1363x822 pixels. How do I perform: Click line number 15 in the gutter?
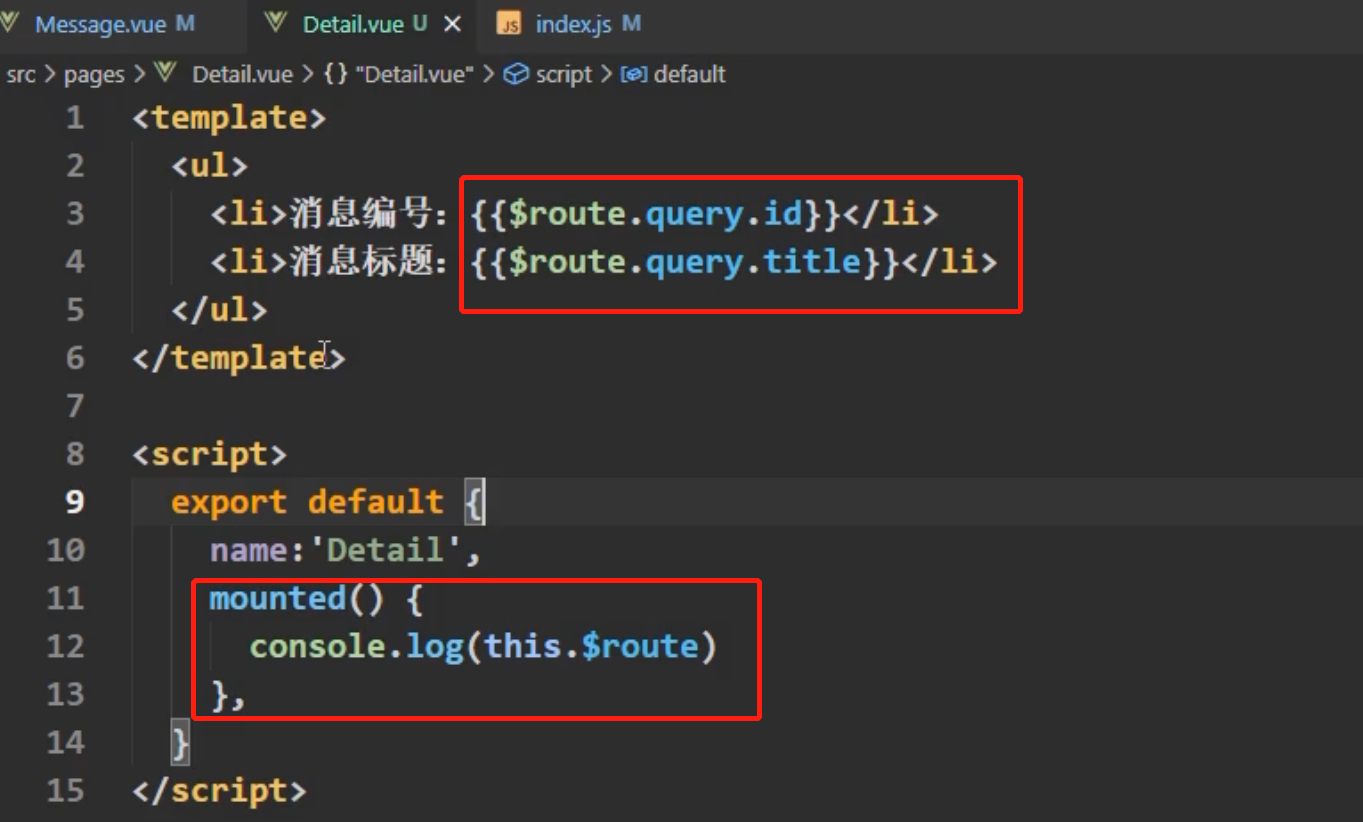[x=65, y=790]
